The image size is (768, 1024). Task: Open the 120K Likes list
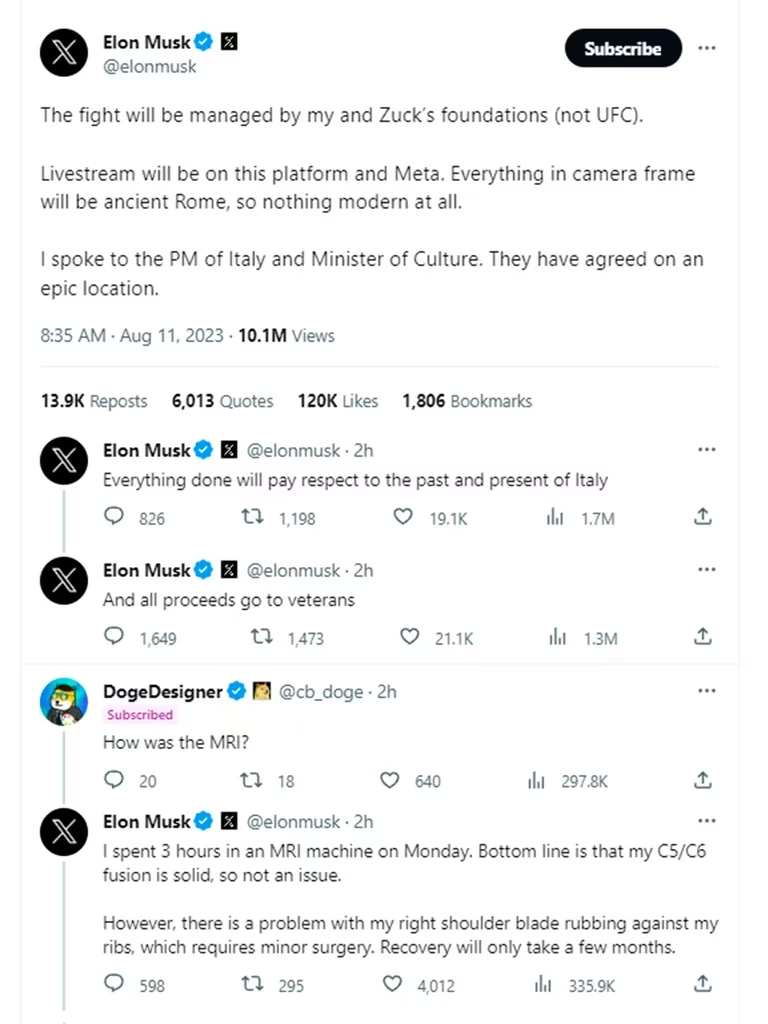click(x=338, y=401)
